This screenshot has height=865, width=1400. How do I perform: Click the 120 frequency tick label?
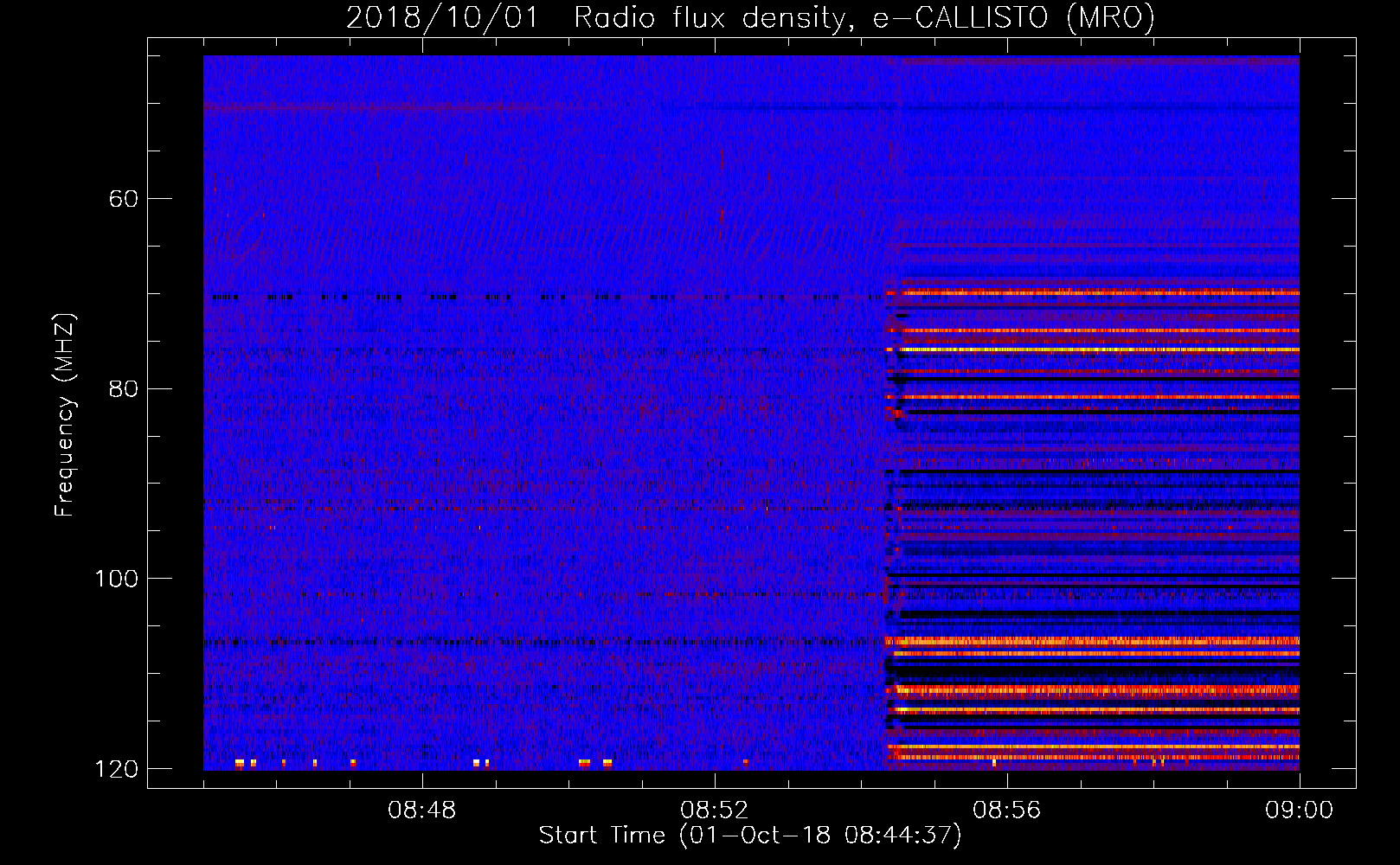click(116, 769)
